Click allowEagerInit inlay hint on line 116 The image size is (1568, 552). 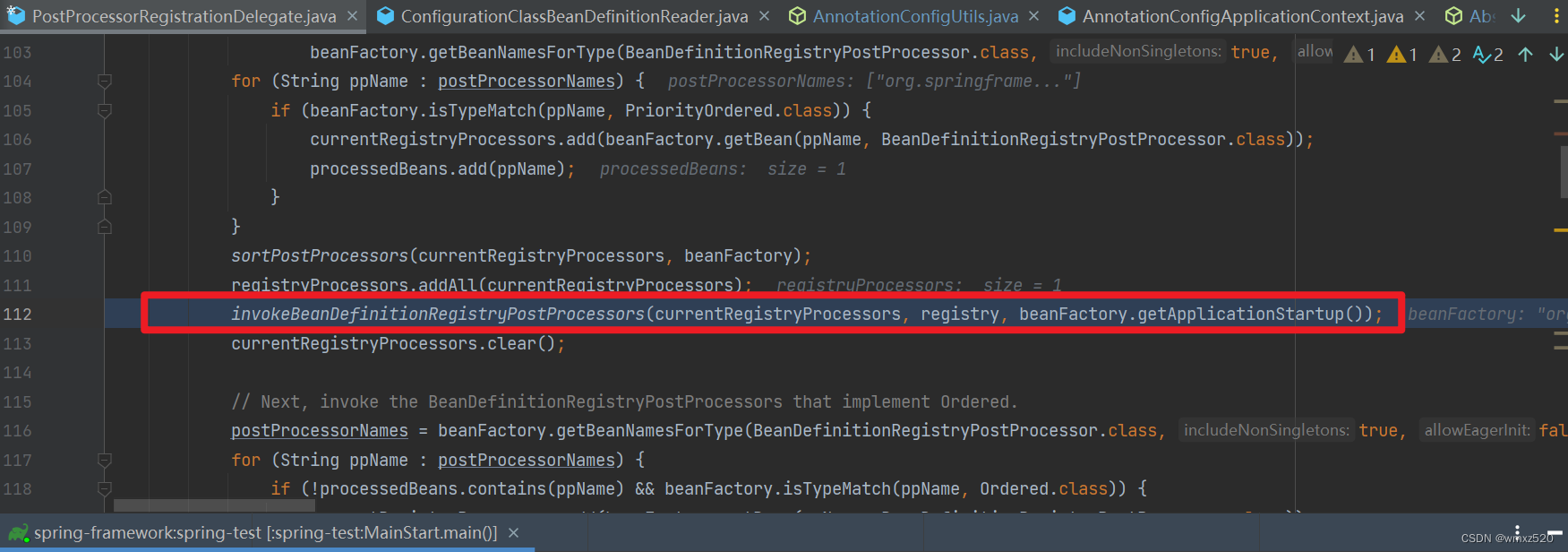[x=1478, y=431]
